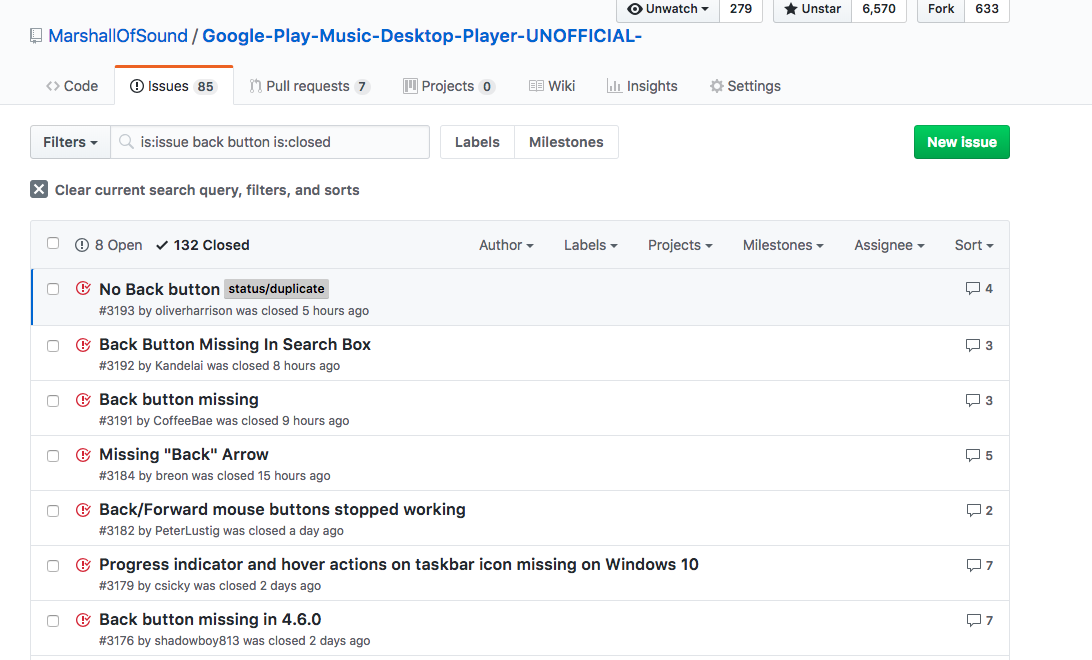Switch to the Code tab
The height and width of the screenshot is (660, 1092).
(x=72, y=86)
